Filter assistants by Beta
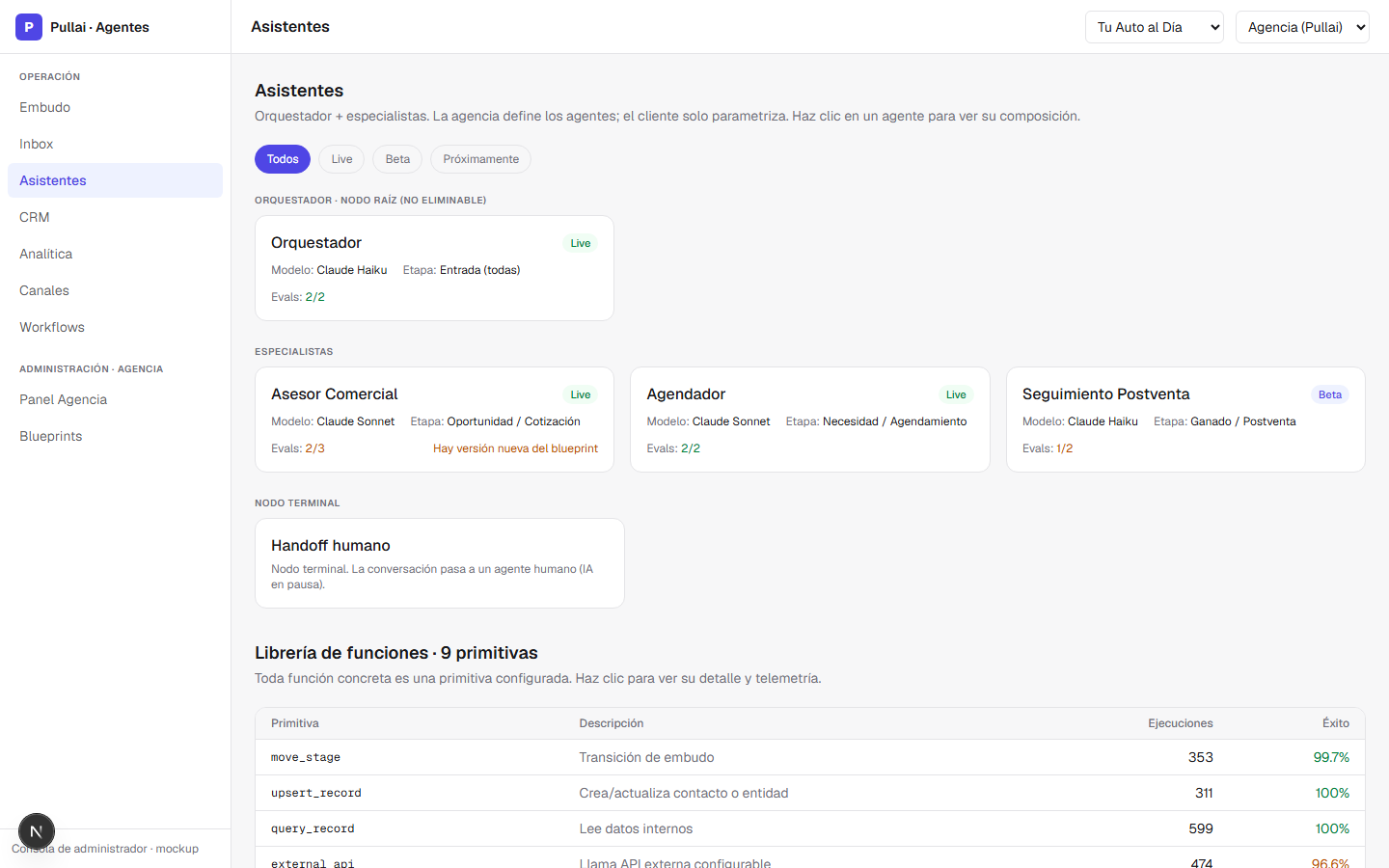Image resolution: width=1389 pixels, height=868 pixels. pos(397,159)
